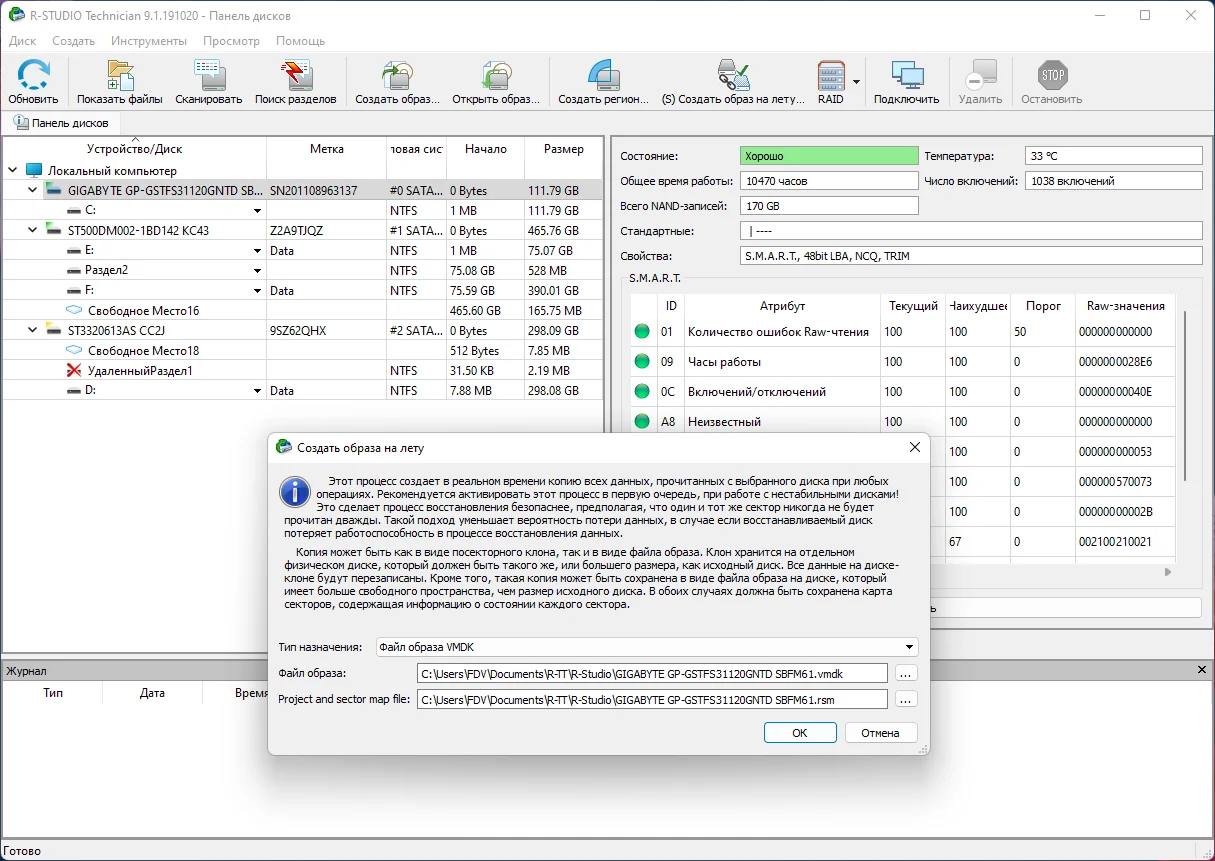Click Создать регион toolbar icon

603,82
